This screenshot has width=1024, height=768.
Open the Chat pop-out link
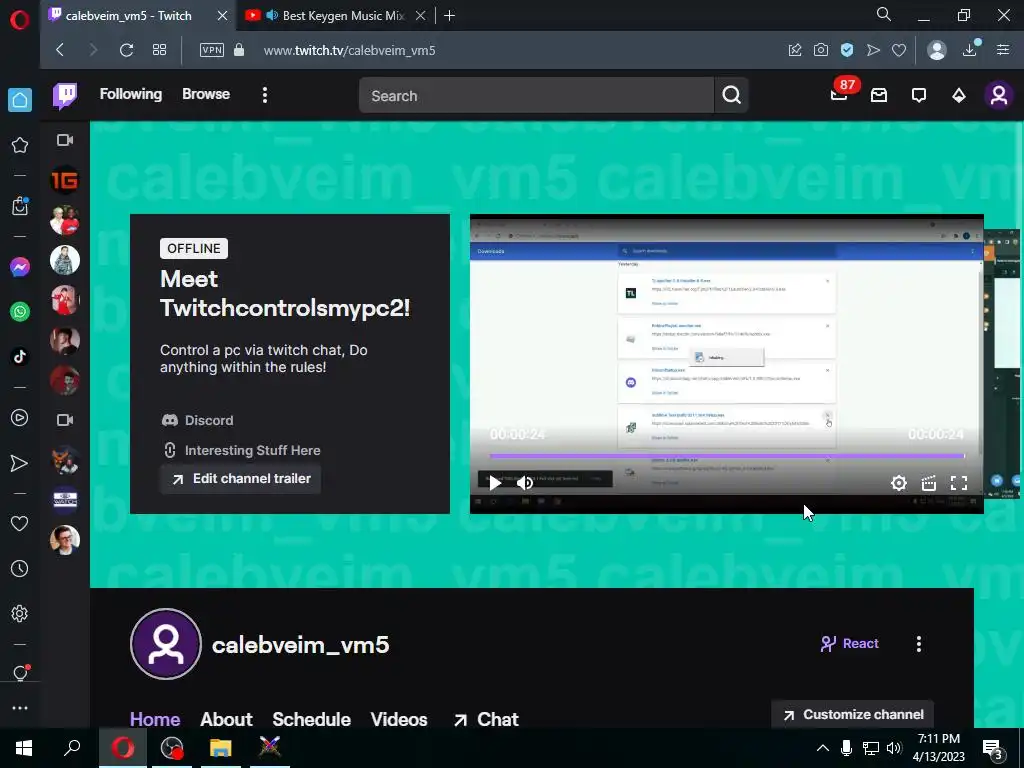click(486, 719)
